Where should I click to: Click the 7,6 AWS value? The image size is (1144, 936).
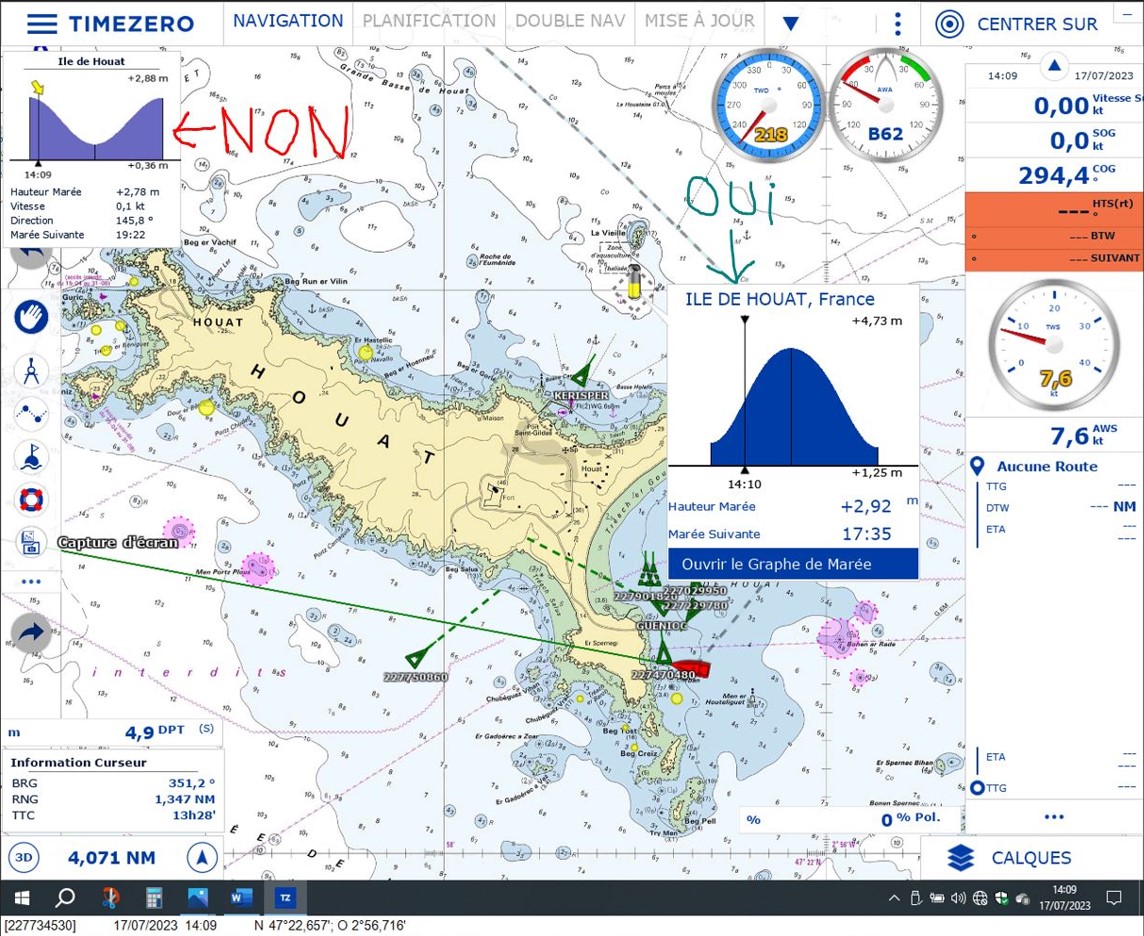pos(1070,436)
